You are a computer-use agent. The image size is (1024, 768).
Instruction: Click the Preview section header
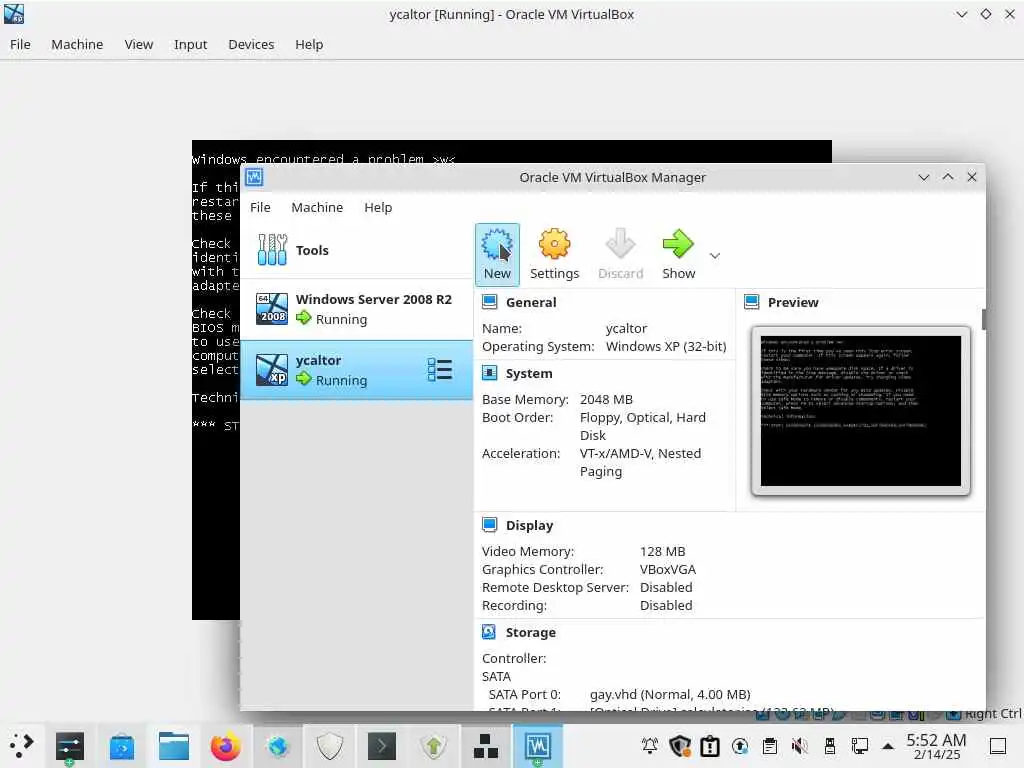[x=793, y=302]
